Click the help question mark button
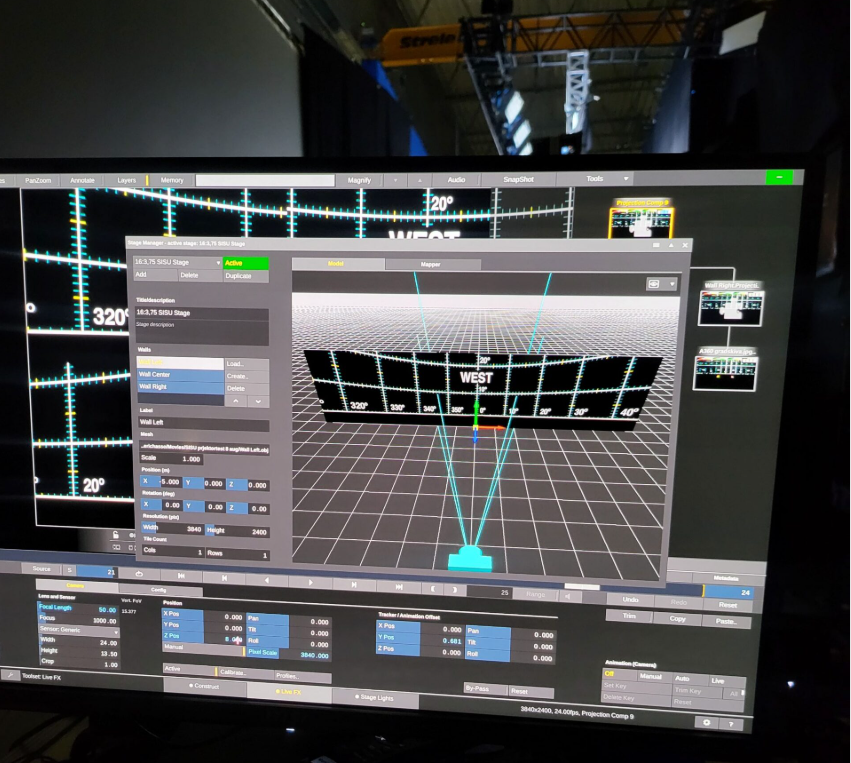This screenshot has height=763, width=851. pyautogui.click(x=732, y=723)
